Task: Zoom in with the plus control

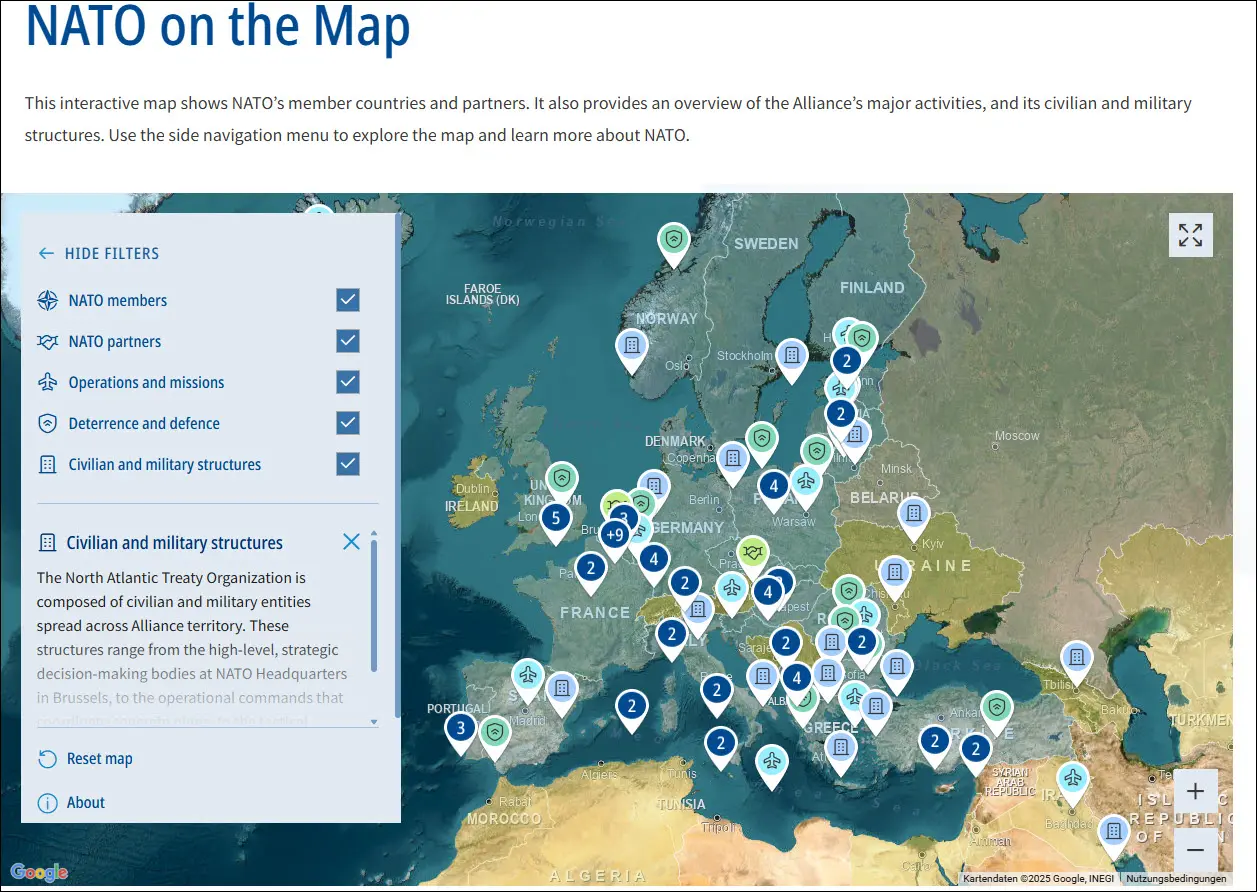Action: click(x=1196, y=790)
